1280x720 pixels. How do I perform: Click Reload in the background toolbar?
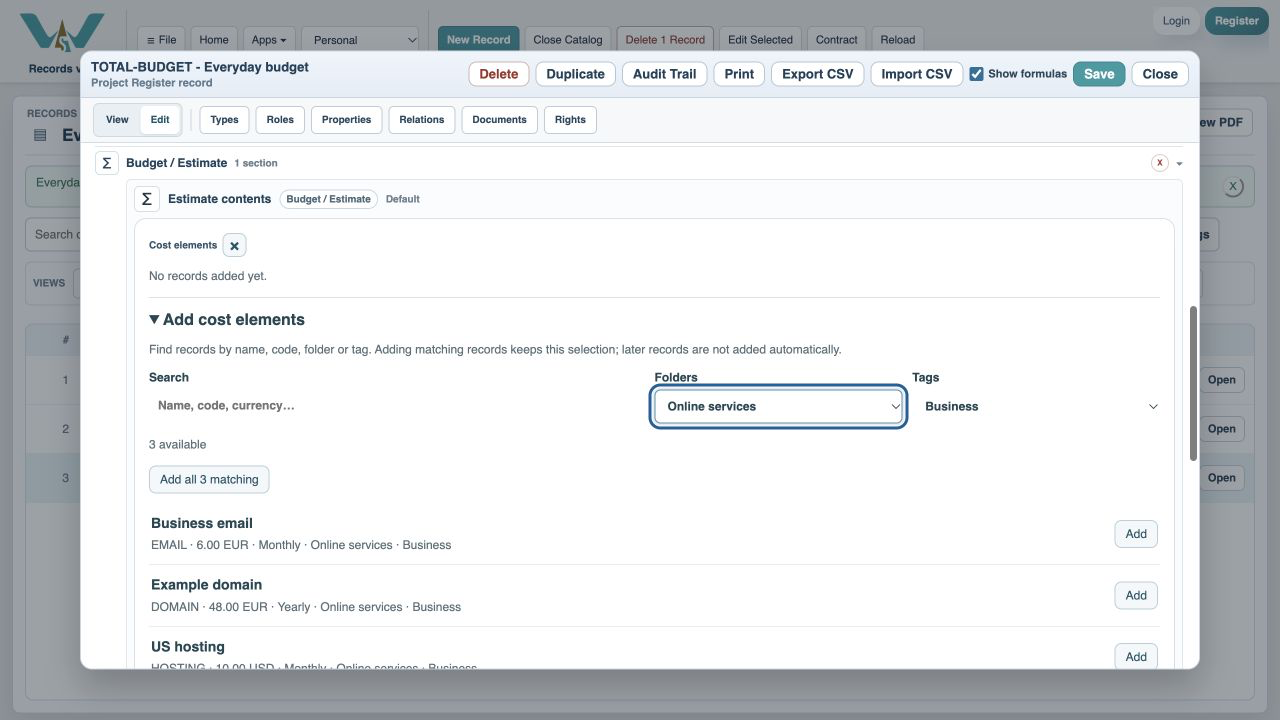click(898, 40)
